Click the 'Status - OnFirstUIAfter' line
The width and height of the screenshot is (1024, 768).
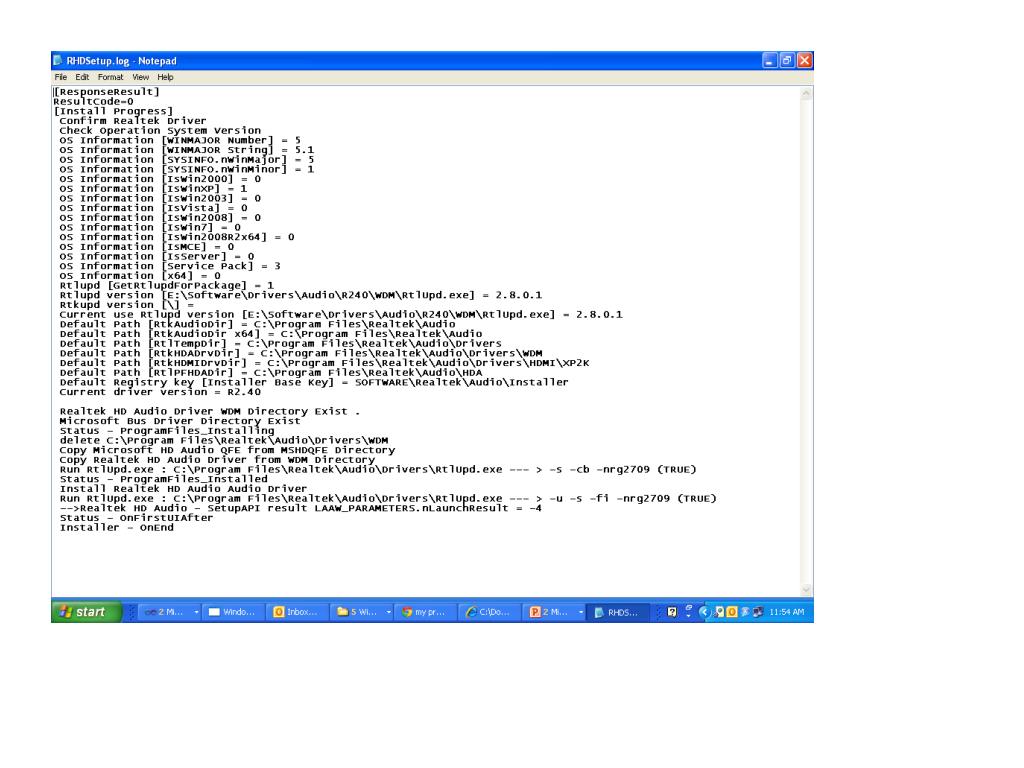point(136,518)
